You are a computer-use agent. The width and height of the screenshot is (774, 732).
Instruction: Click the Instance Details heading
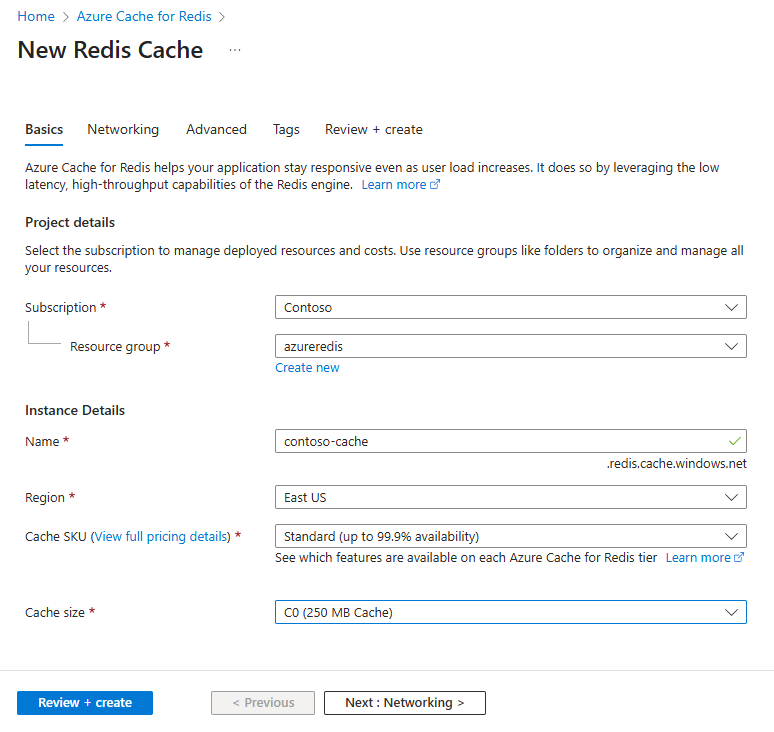tap(75, 410)
